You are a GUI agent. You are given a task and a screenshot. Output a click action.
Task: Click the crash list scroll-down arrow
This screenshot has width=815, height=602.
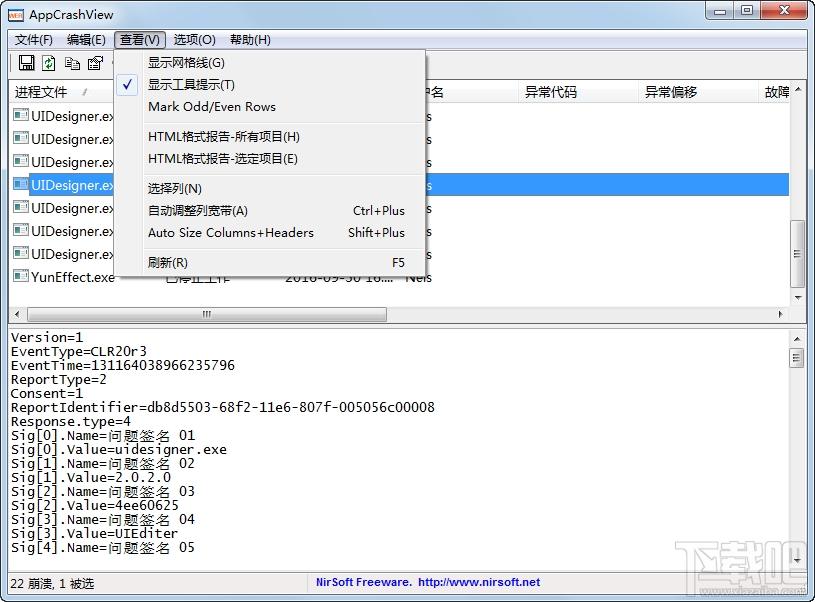click(798, 297)
